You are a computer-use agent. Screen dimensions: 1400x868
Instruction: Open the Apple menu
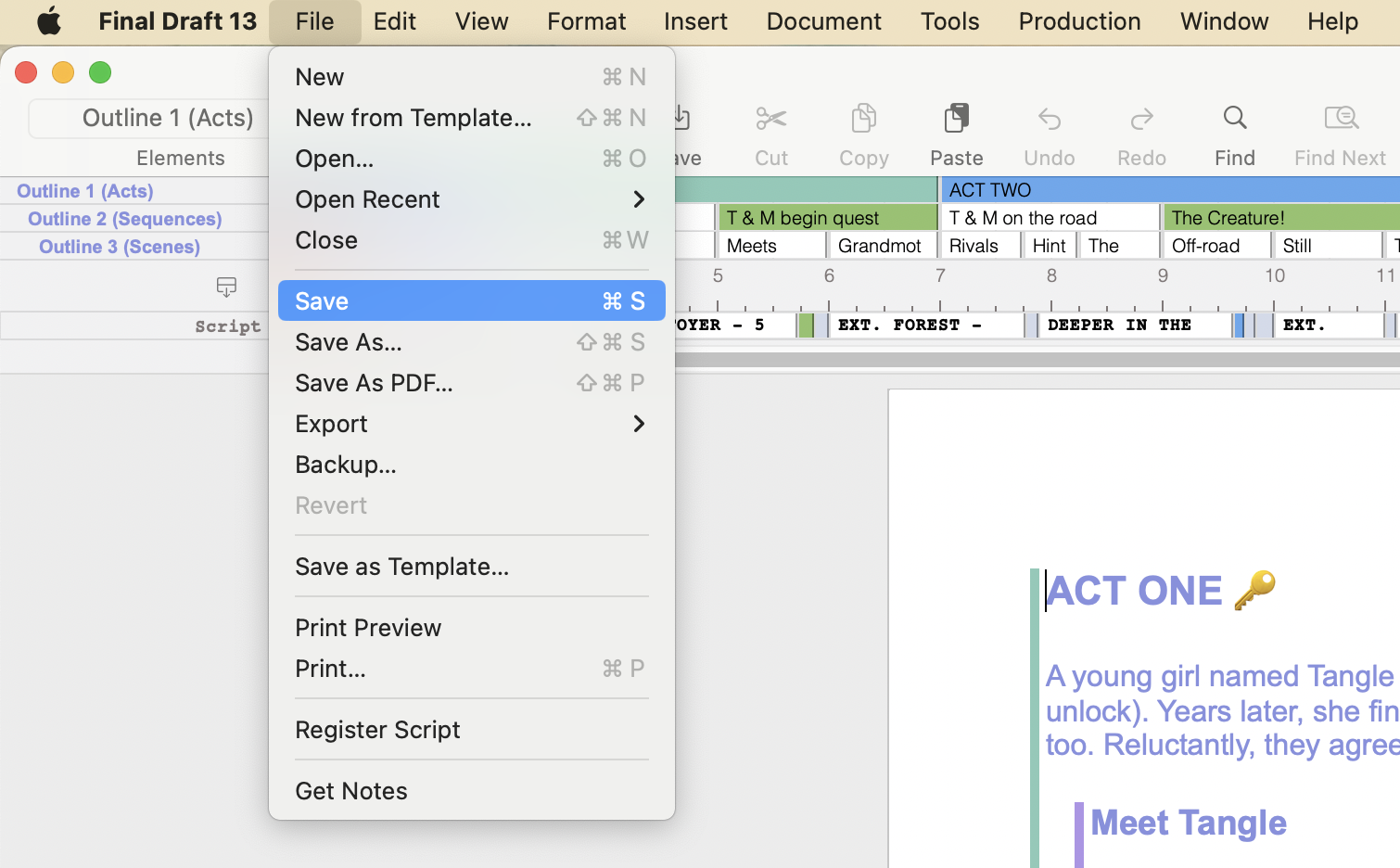click(x=48, y=21)
